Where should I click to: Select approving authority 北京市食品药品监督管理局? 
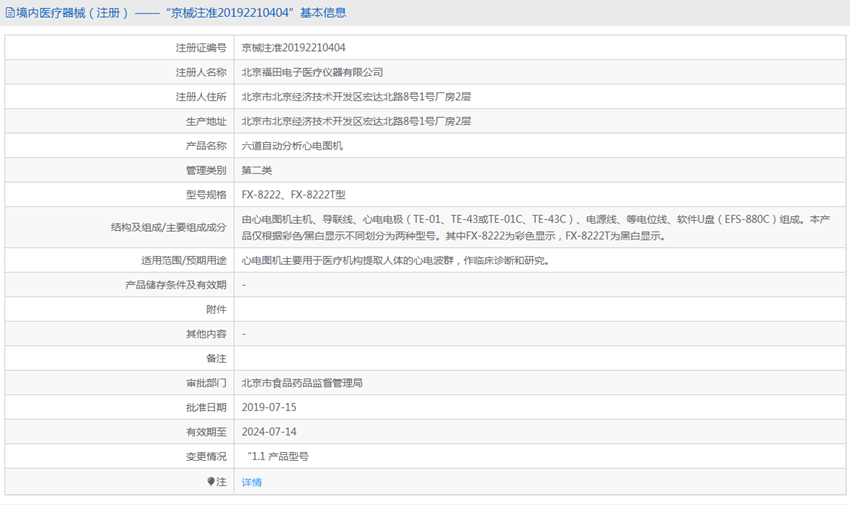[x=302, y=383]
